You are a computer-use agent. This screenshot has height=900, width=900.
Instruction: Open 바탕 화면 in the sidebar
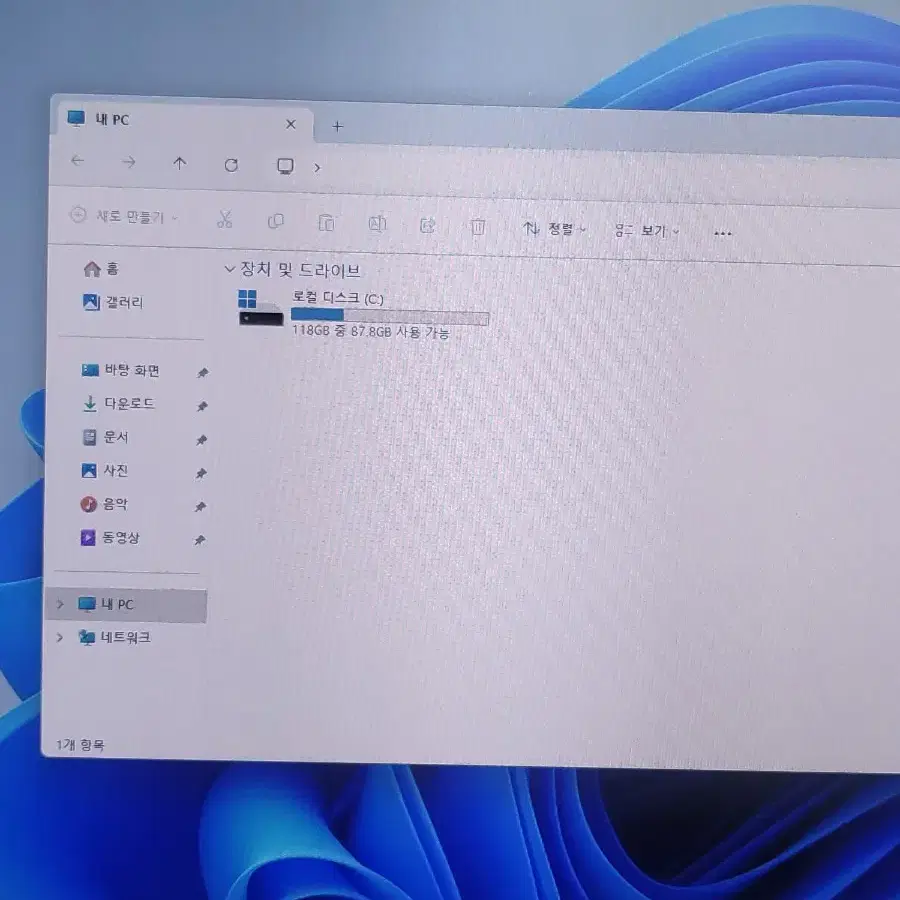[x=121, y=371]
